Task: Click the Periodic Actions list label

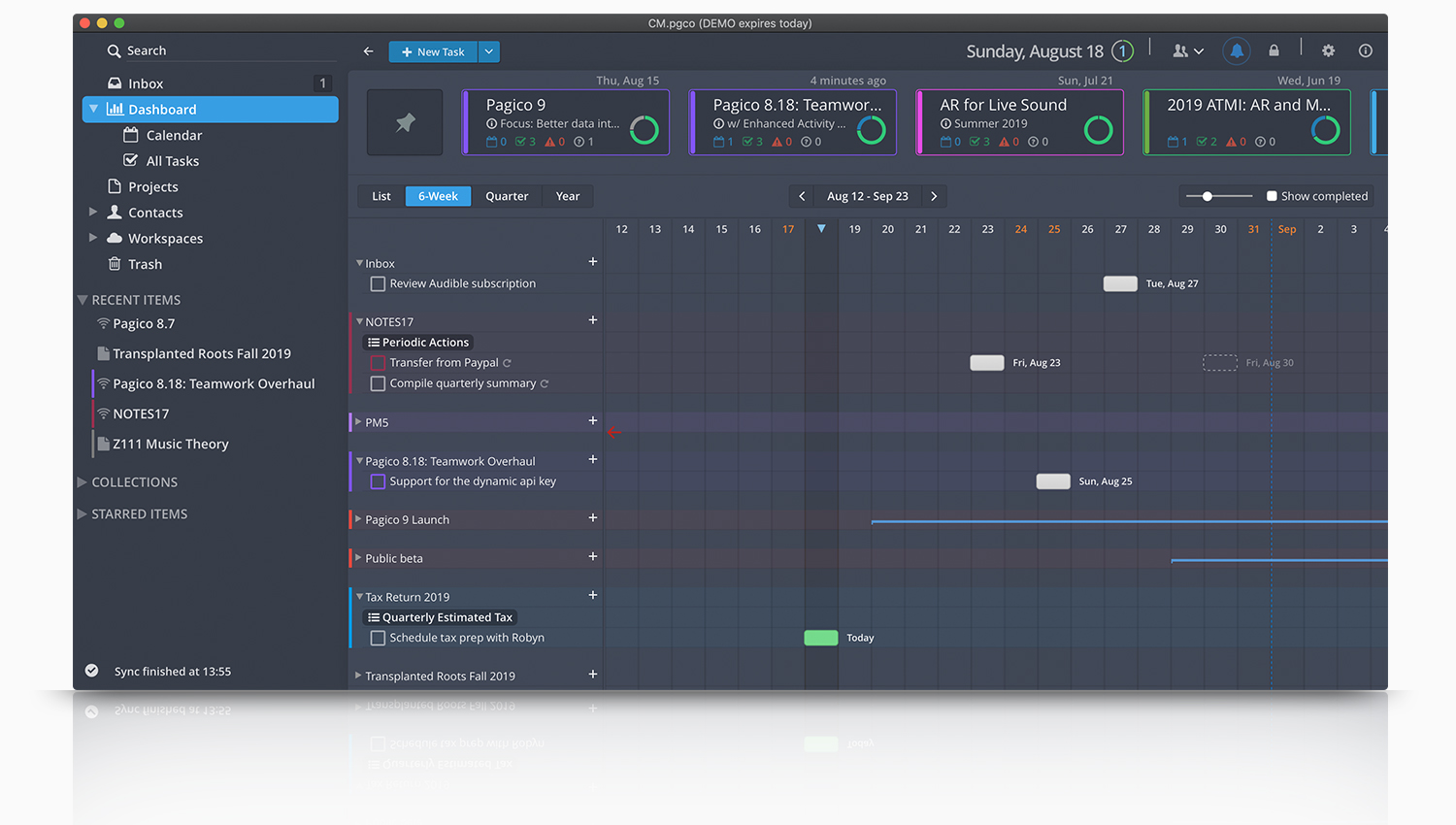Action: (417, 342)
